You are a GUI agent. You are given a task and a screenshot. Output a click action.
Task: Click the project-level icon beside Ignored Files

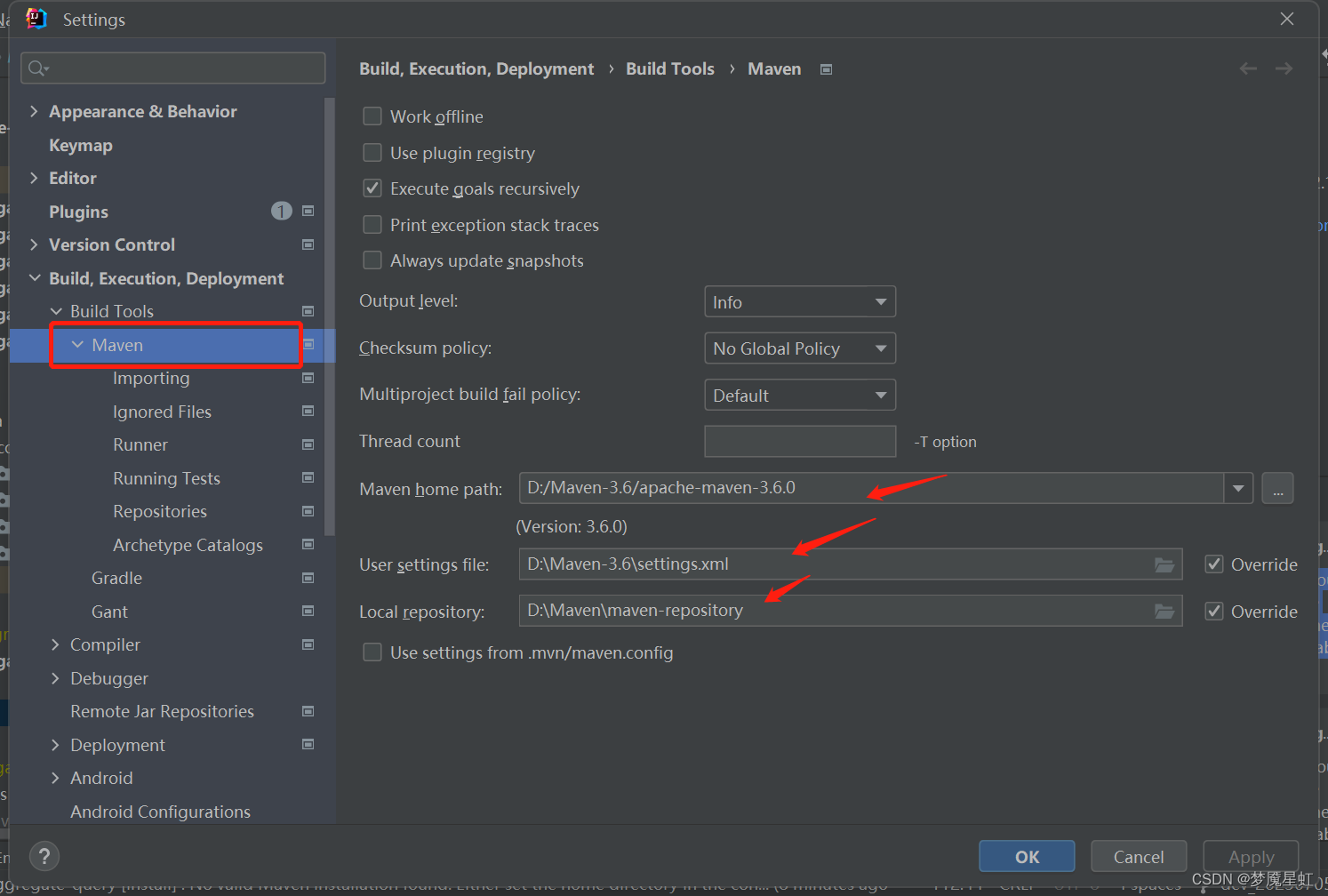pos(308,411)
